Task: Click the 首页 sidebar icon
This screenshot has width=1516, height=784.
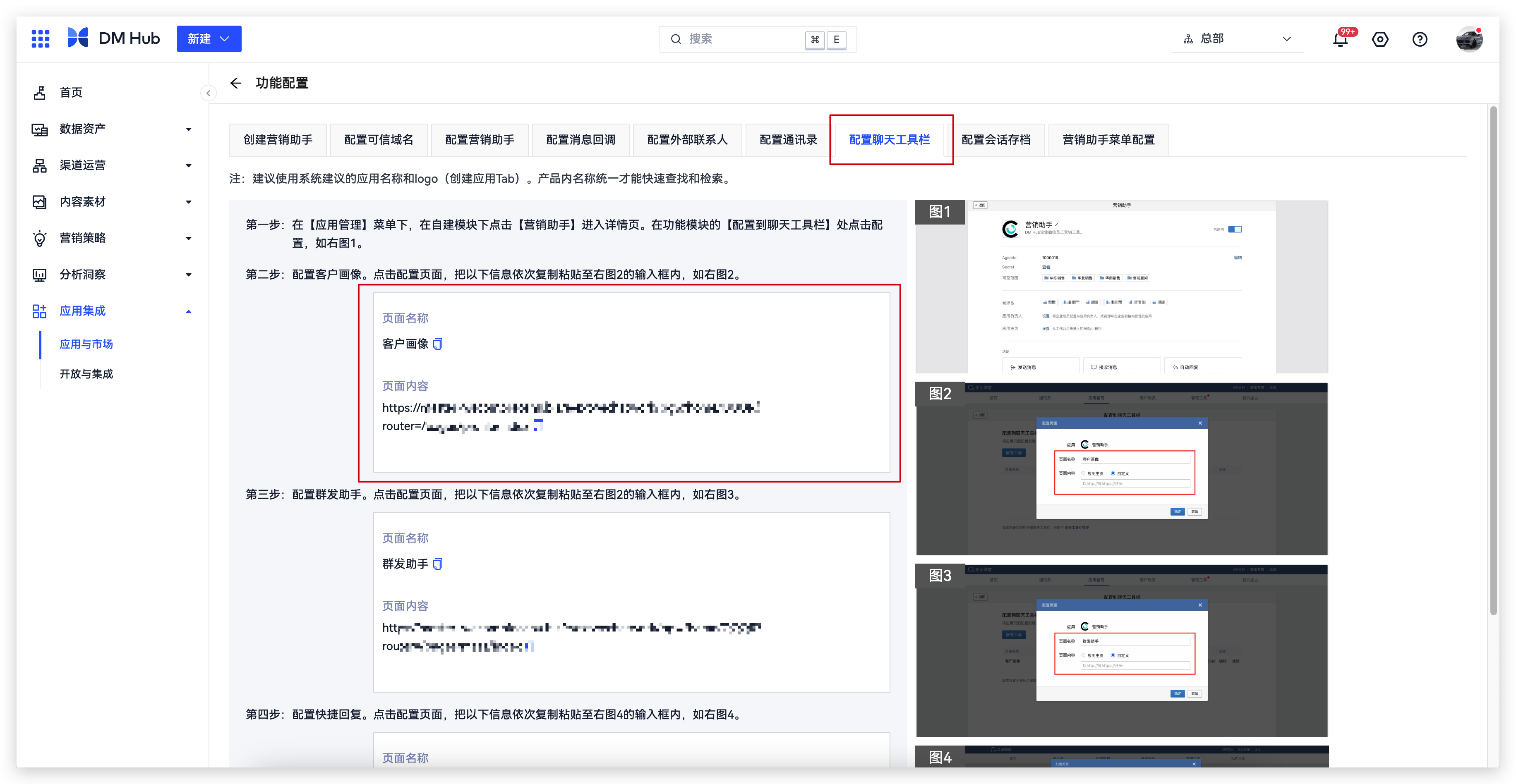Action: tap(39, 92)
